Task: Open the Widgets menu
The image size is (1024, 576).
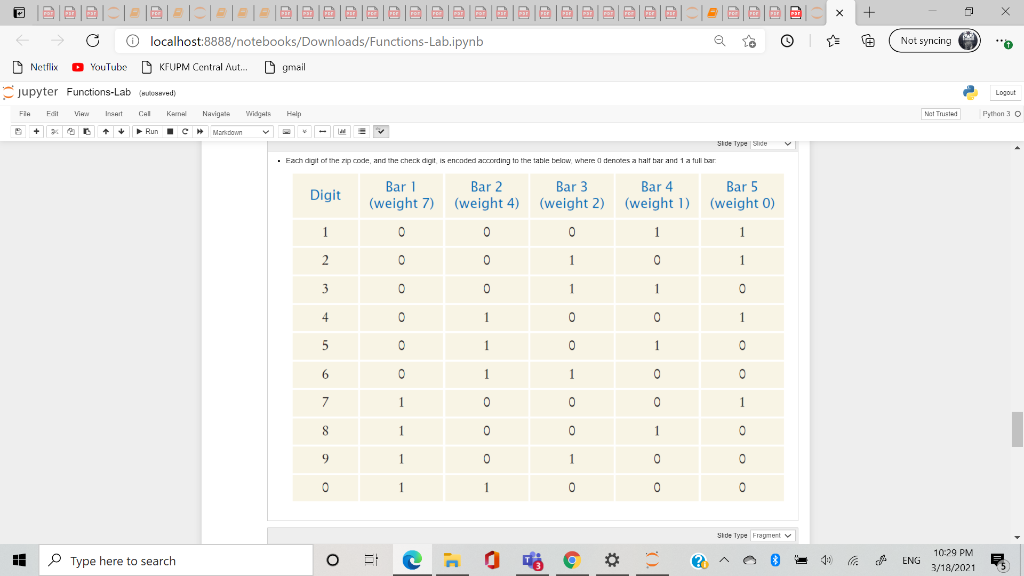Action: 258,114
